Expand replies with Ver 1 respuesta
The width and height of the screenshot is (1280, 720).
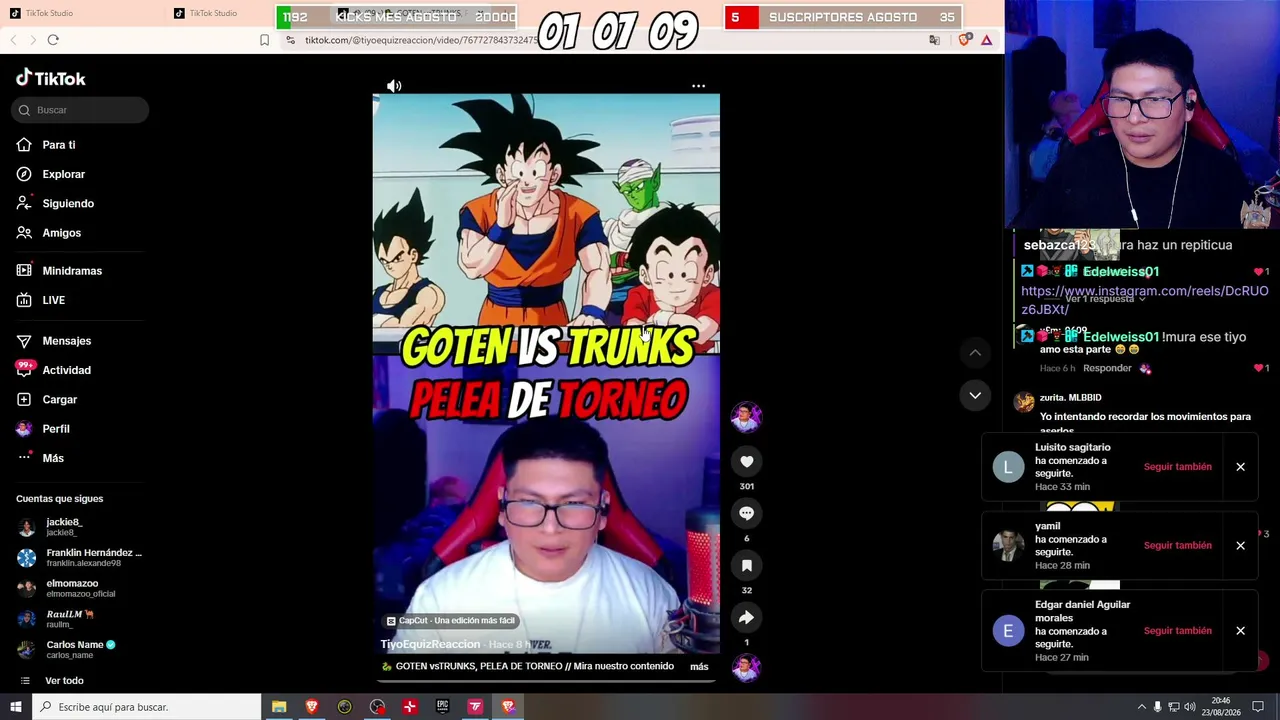click(1104, 299)
